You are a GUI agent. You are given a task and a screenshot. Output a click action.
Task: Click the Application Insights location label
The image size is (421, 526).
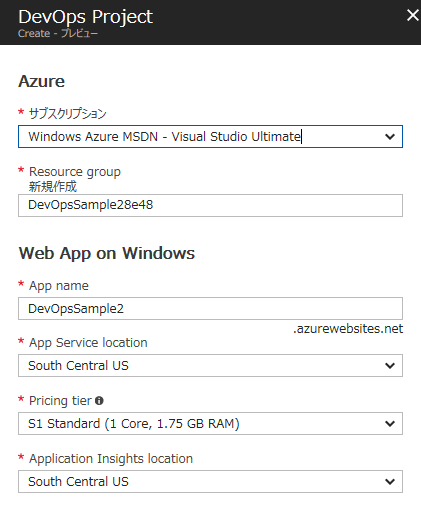pos(111,459)
